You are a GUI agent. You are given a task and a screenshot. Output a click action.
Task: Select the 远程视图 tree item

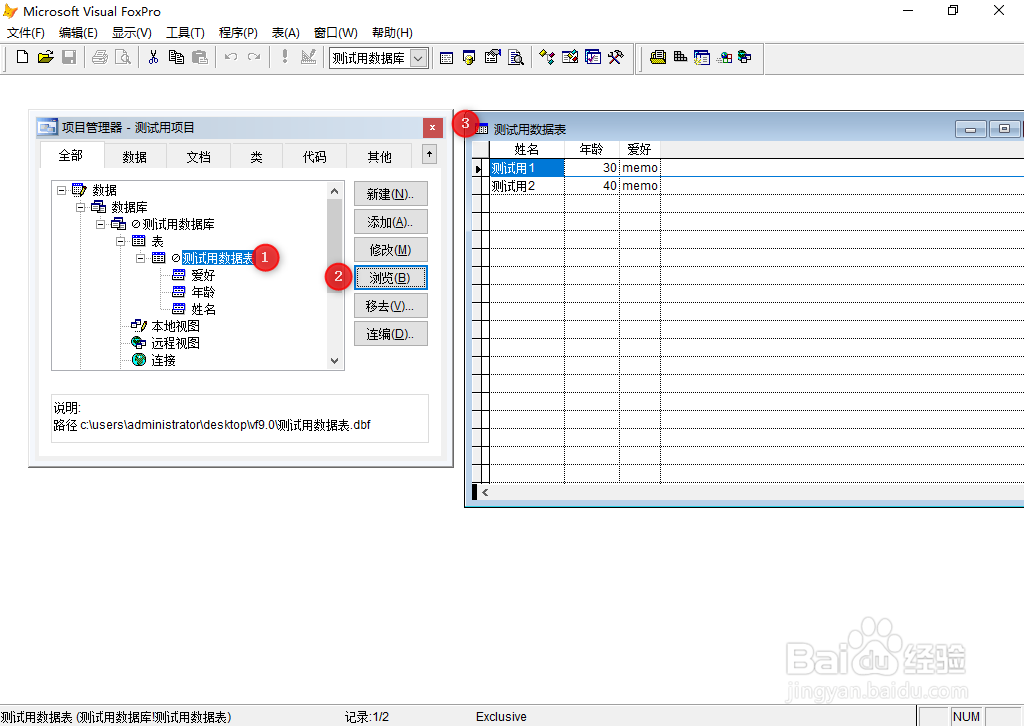[176, 343]
